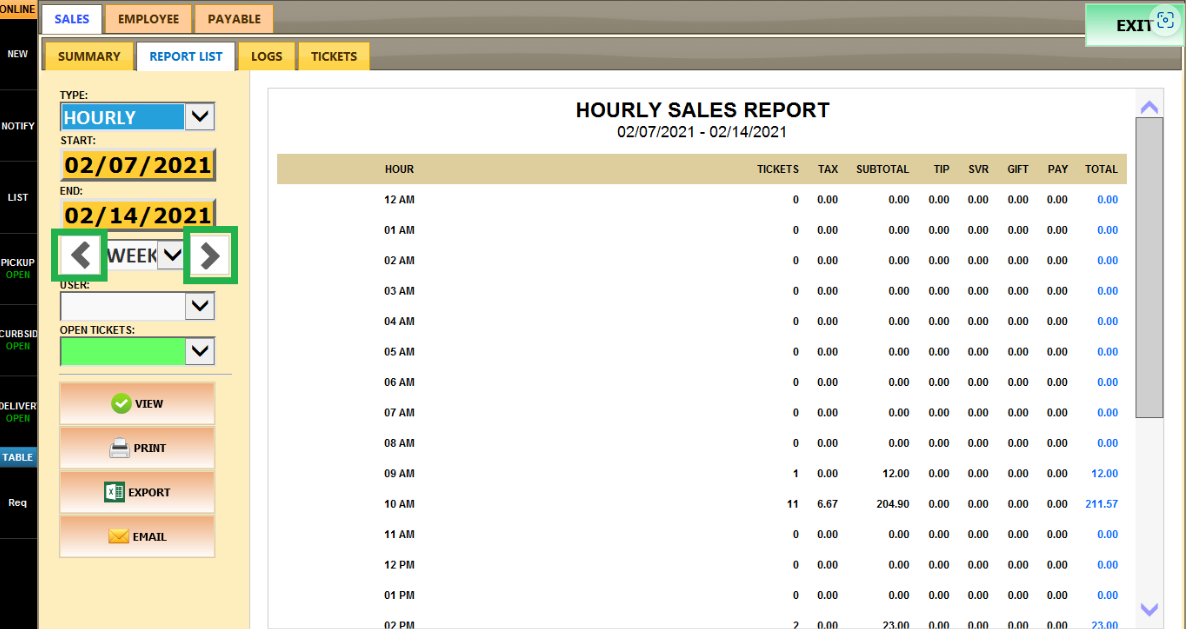Switch to the SALES tab

tap(72, 19)
